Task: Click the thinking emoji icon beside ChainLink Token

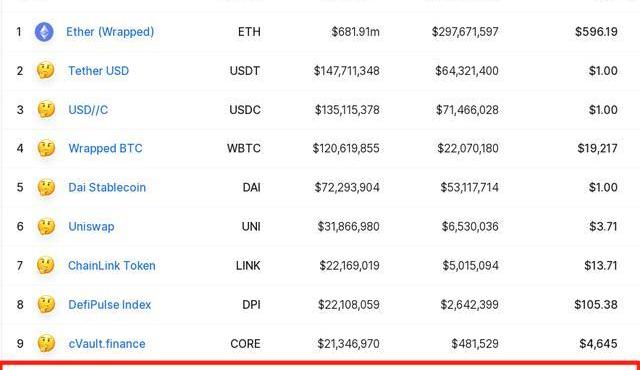Action: pos(46,266)
